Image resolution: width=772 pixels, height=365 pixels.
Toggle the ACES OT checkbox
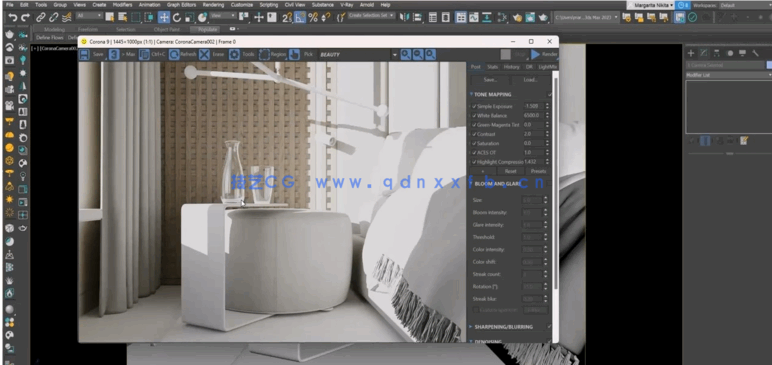(474, 153)
